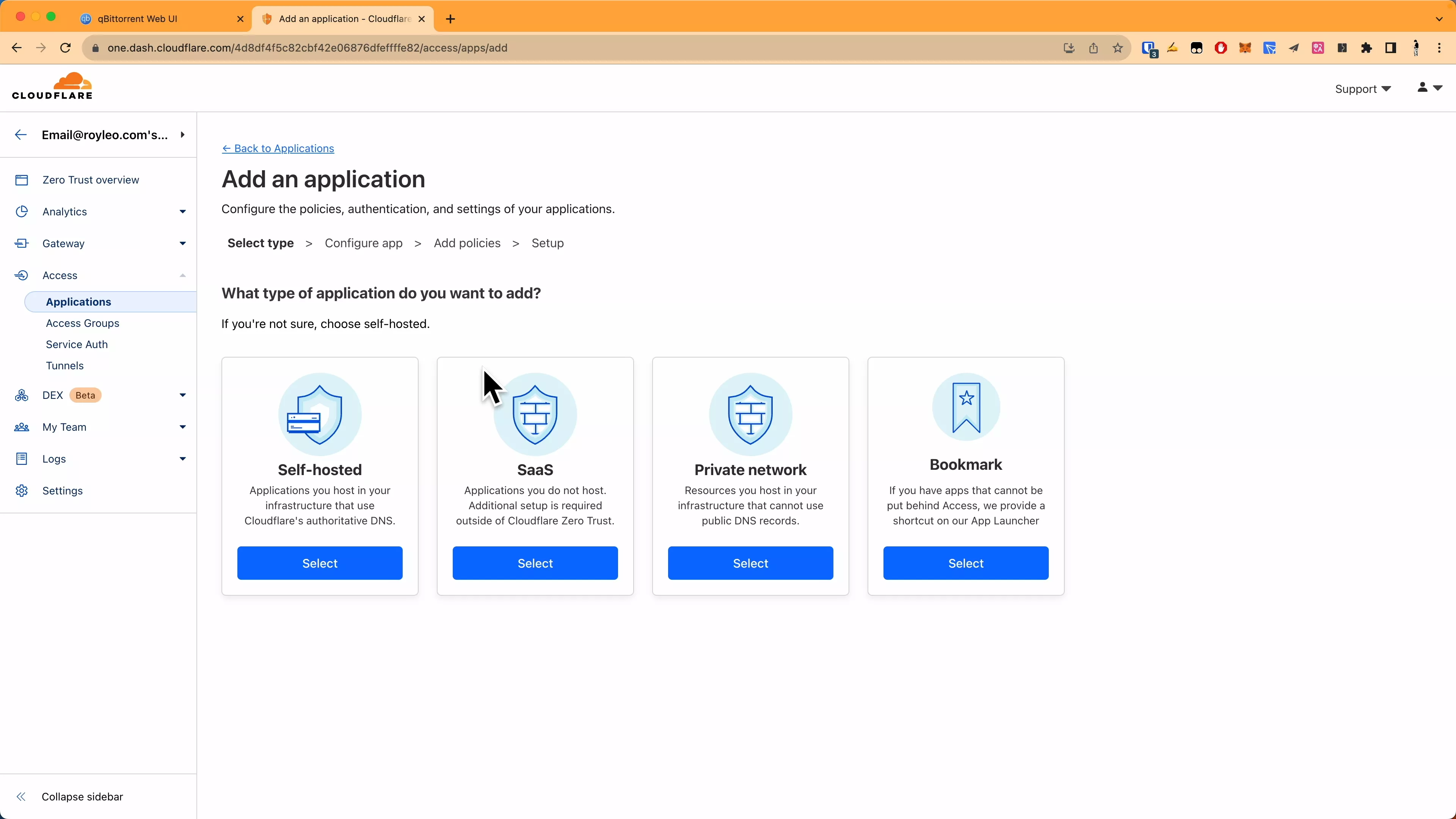Viewport: 1456px width, 819px height.
Task: Open the browser side panel icon
Action: (1390, 48)
